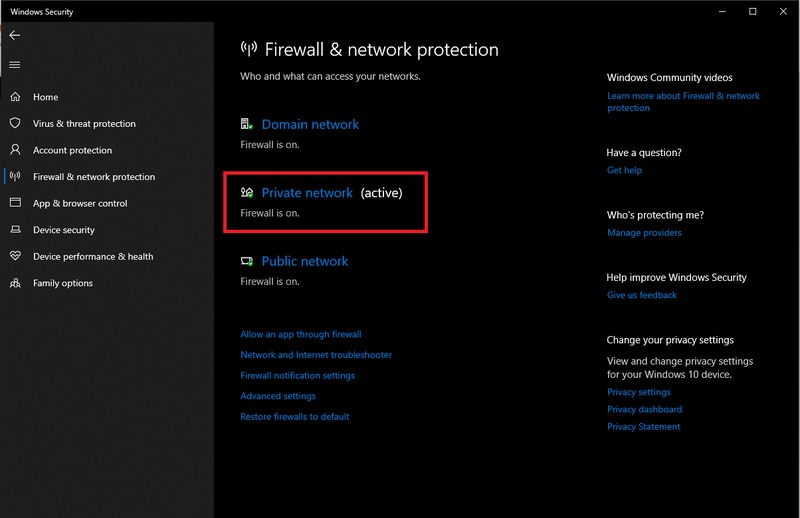Open the Privacy dashboard link

click(x=644, y=410)
